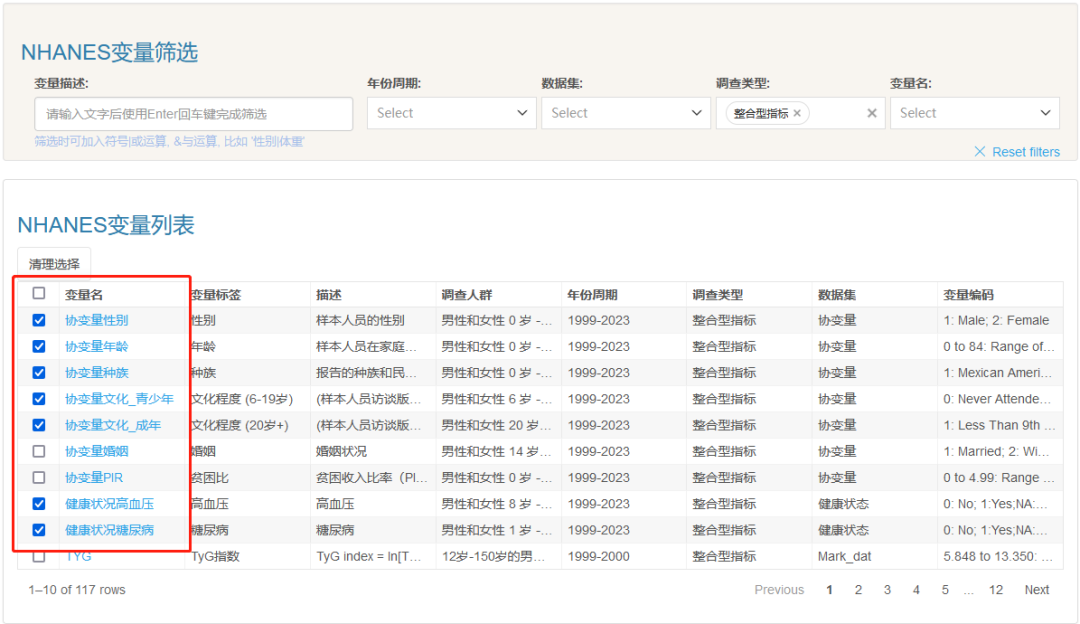Viewport: 1080px width, 624px height.
Task: Open the 年份周期 Select dropdown
Action: coord(451,113)
